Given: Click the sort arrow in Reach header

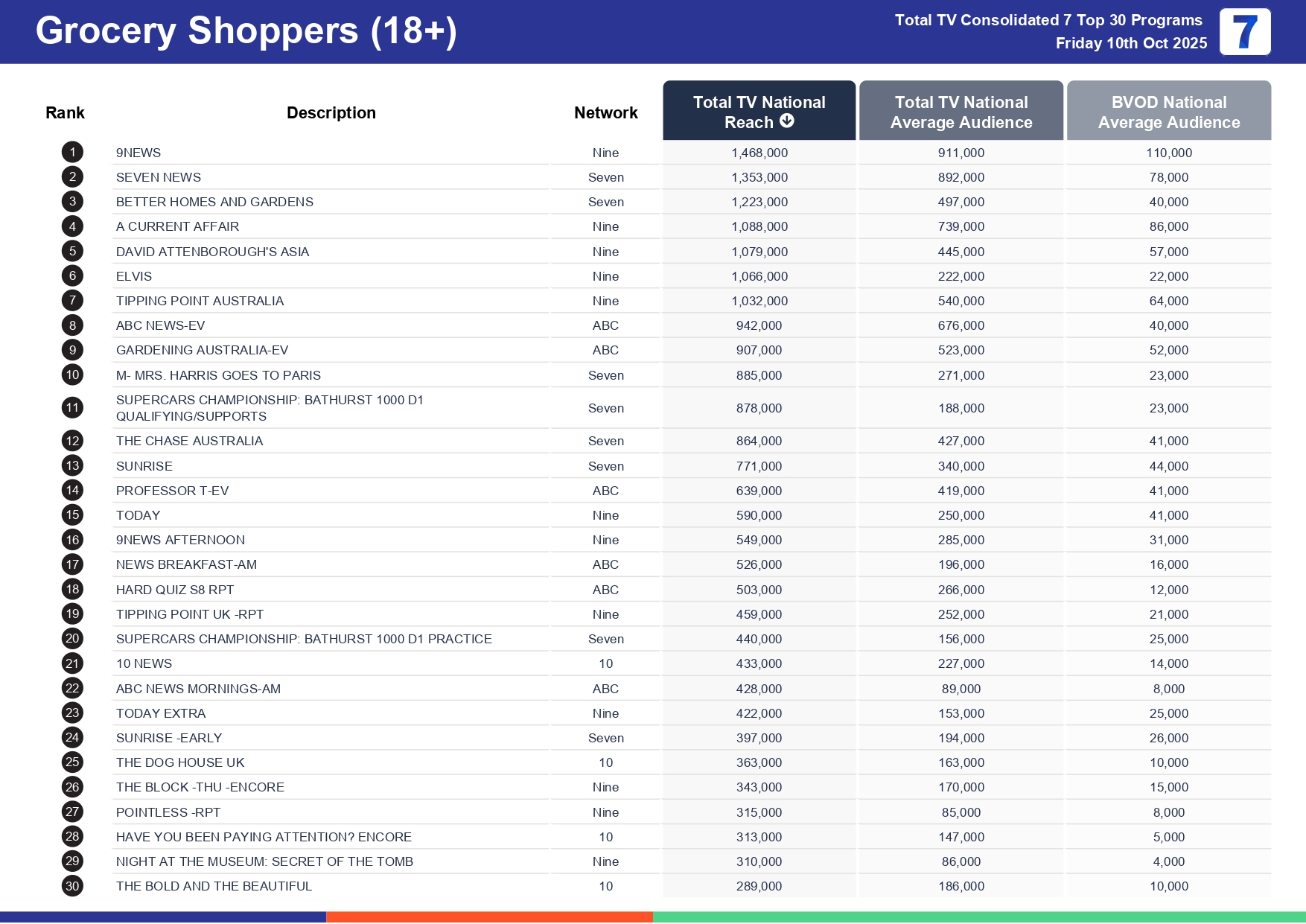Looking at the screenshot, I should pos(787,121).
